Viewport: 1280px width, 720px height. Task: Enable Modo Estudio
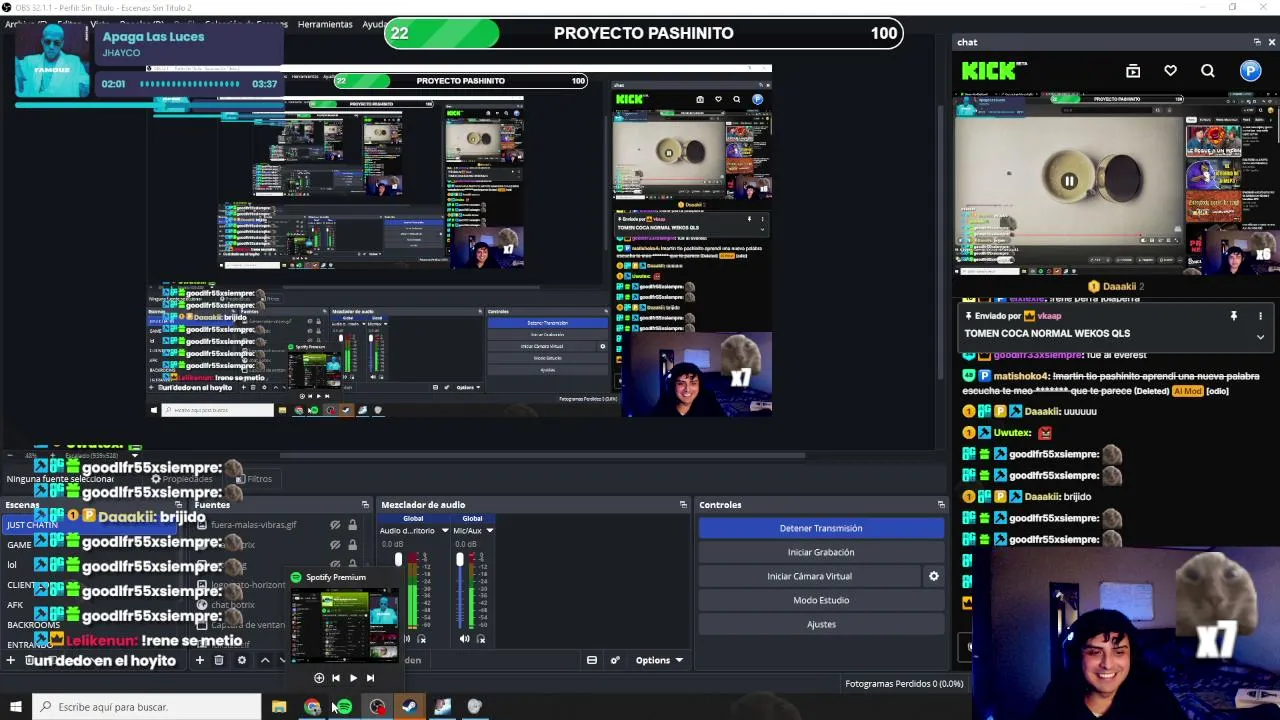pyautogui.click(x=821, y=600)
